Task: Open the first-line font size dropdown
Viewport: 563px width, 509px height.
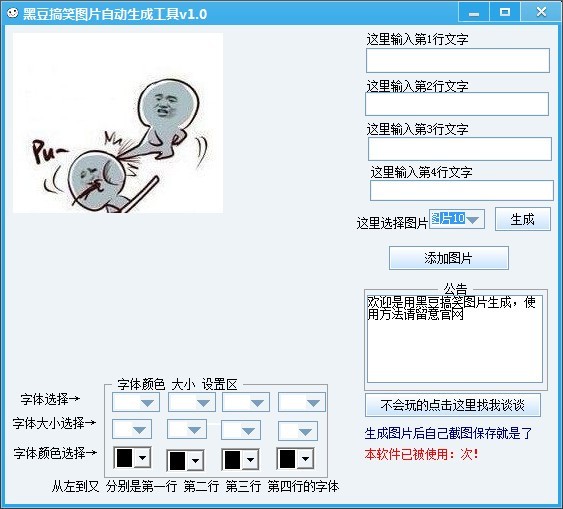Action: click(x=132, y=429)
